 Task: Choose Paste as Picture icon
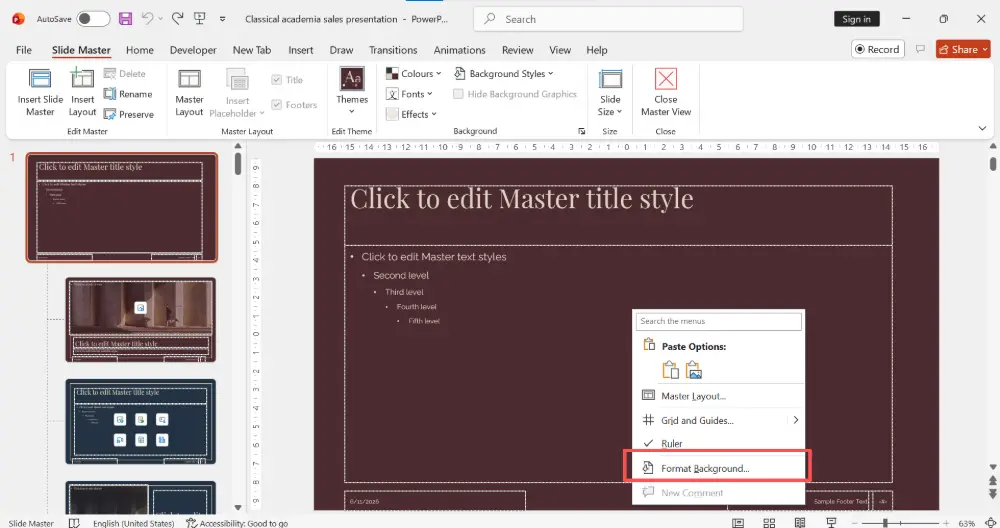(694, 370)
